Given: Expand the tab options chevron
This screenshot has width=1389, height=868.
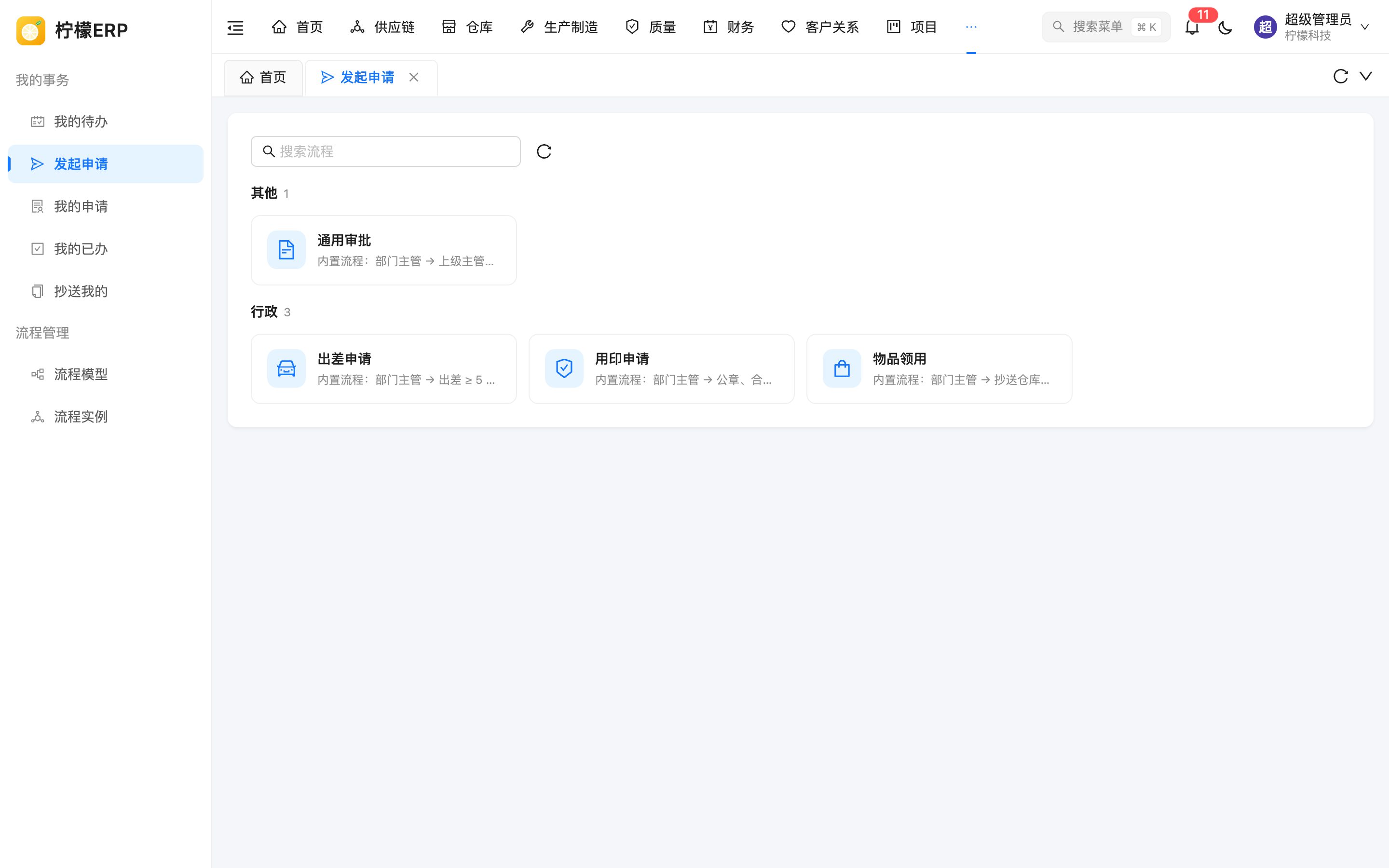Looking at the screenshot, I should point(1366,76).
